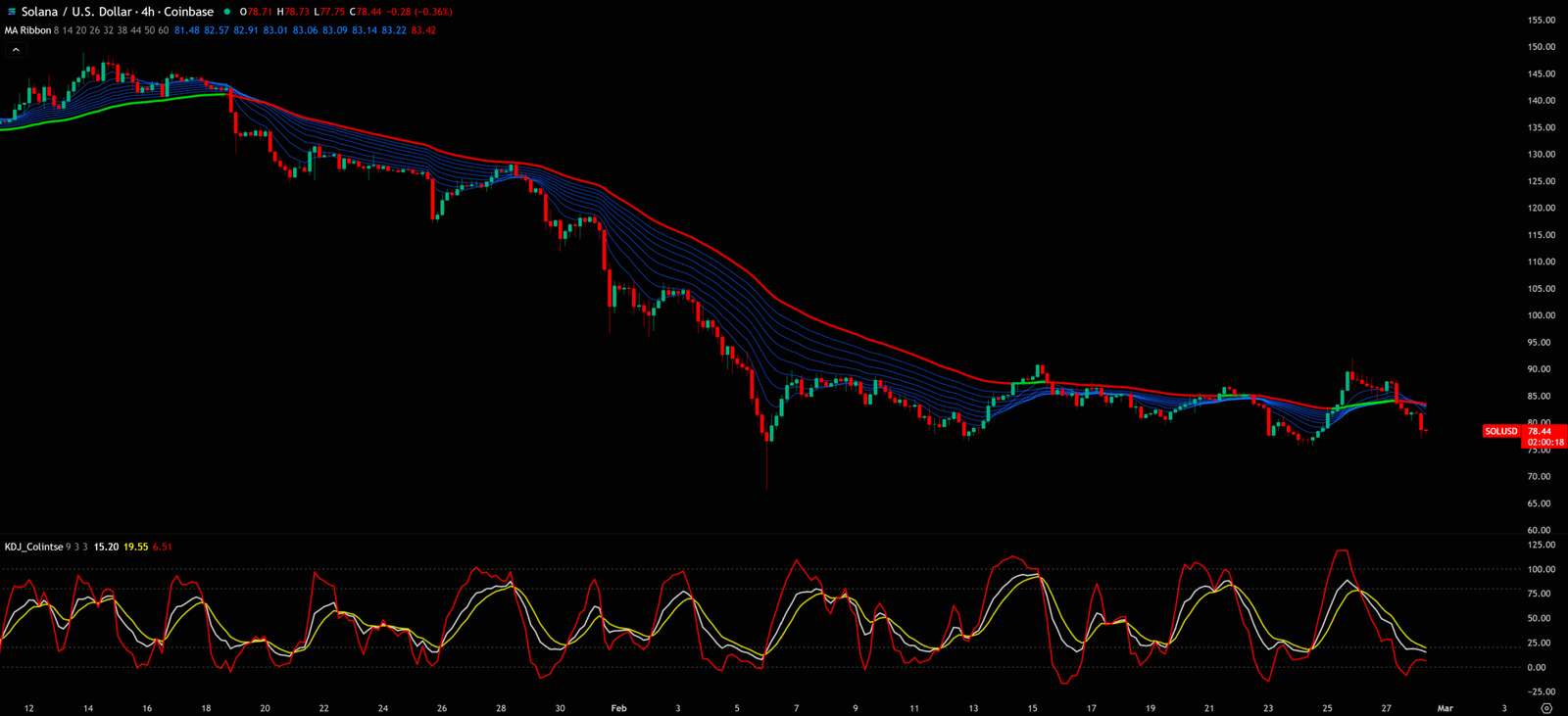The height and width of the screenshot is (716, 1568).
Task: Click the close price C78.44 readout
Action: [x=366, y=12]
